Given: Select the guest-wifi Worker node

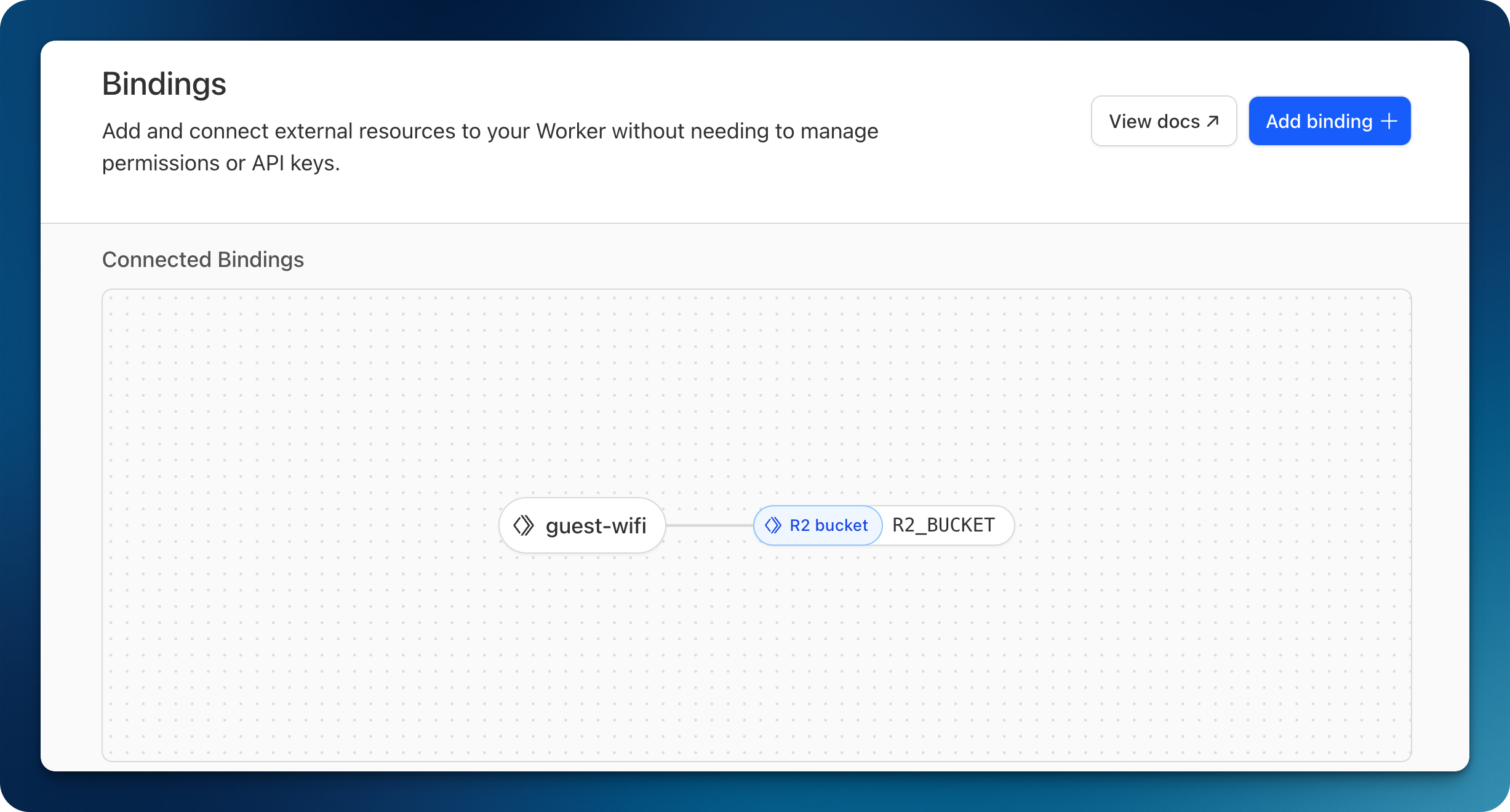Looking at the screenshot, I should click(x=582, y=525).
